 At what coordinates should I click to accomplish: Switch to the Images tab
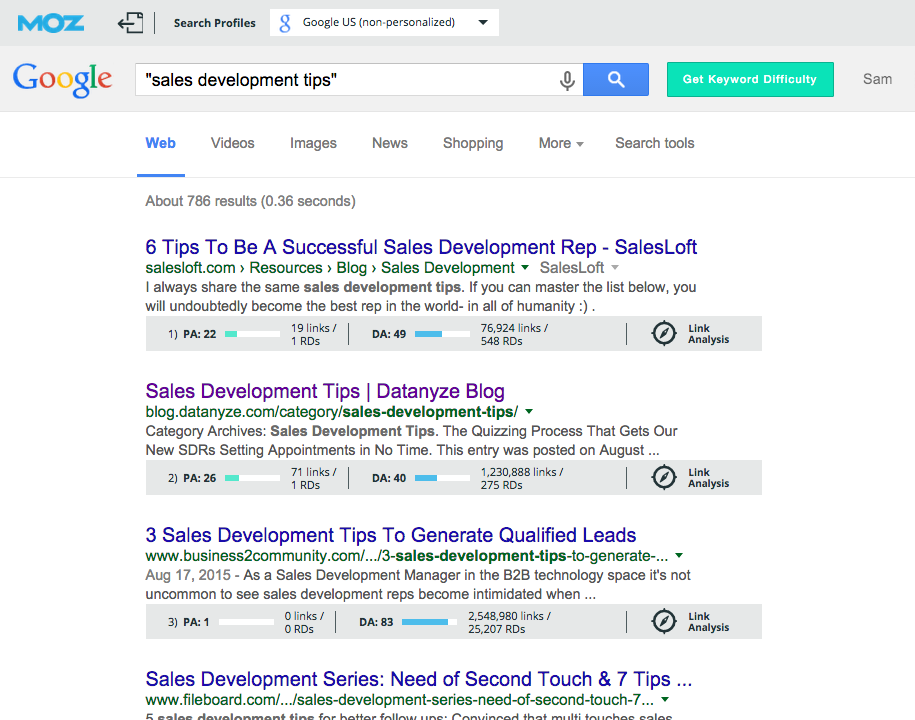point(313,143)
